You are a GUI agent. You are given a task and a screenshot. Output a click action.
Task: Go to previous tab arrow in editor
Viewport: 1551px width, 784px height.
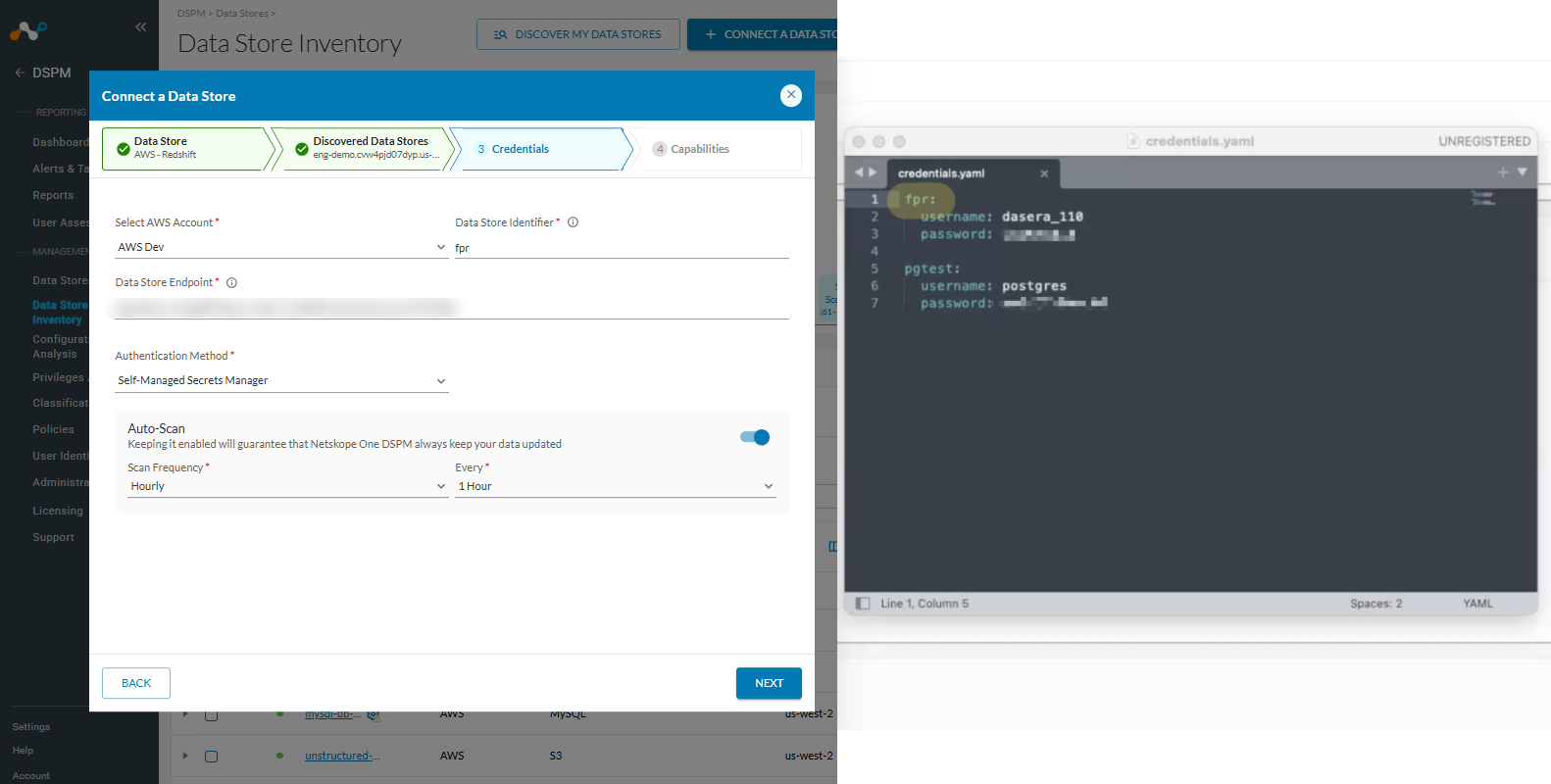tap(859, 172)
